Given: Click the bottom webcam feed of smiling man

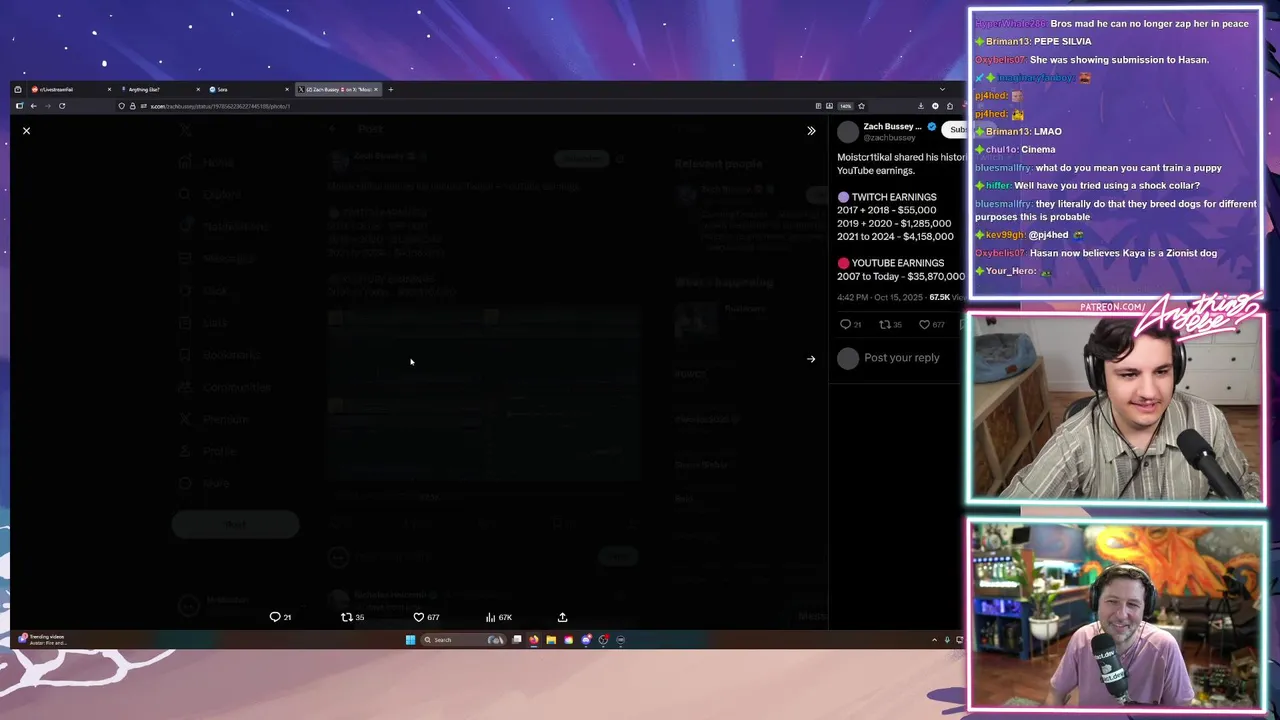Looking at the screenshot, I should point(1116,615).
